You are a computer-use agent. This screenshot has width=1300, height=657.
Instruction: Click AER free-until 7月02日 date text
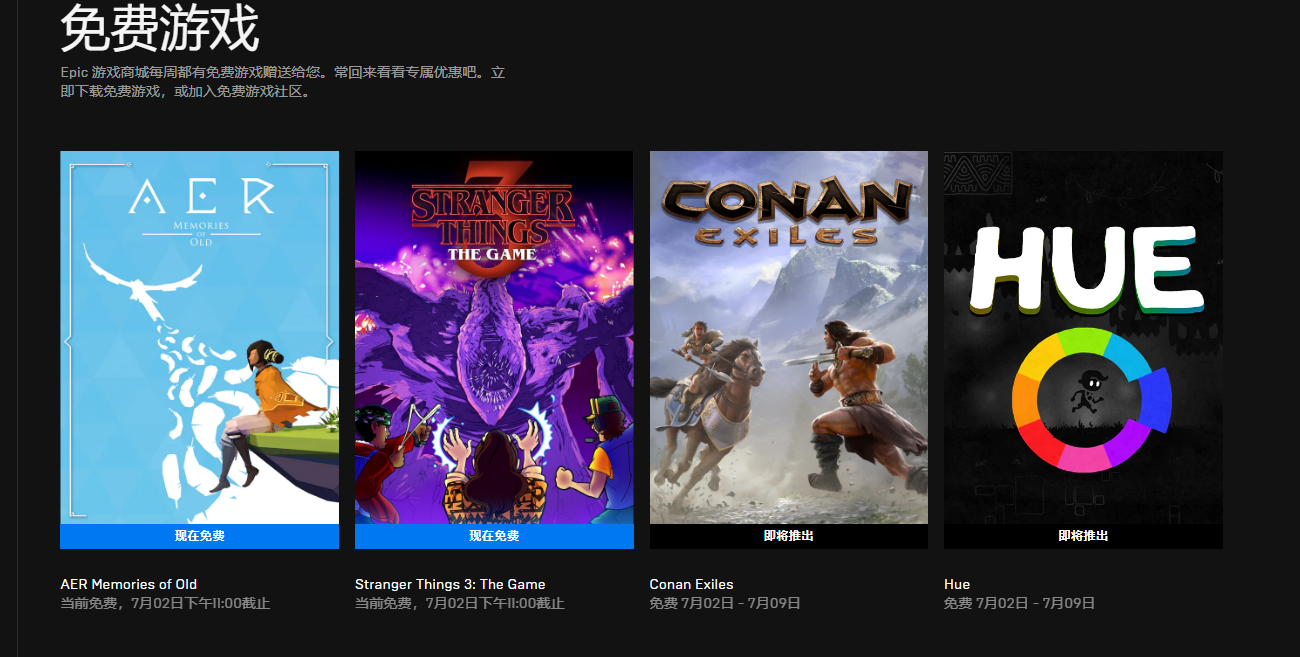[165, 603]
